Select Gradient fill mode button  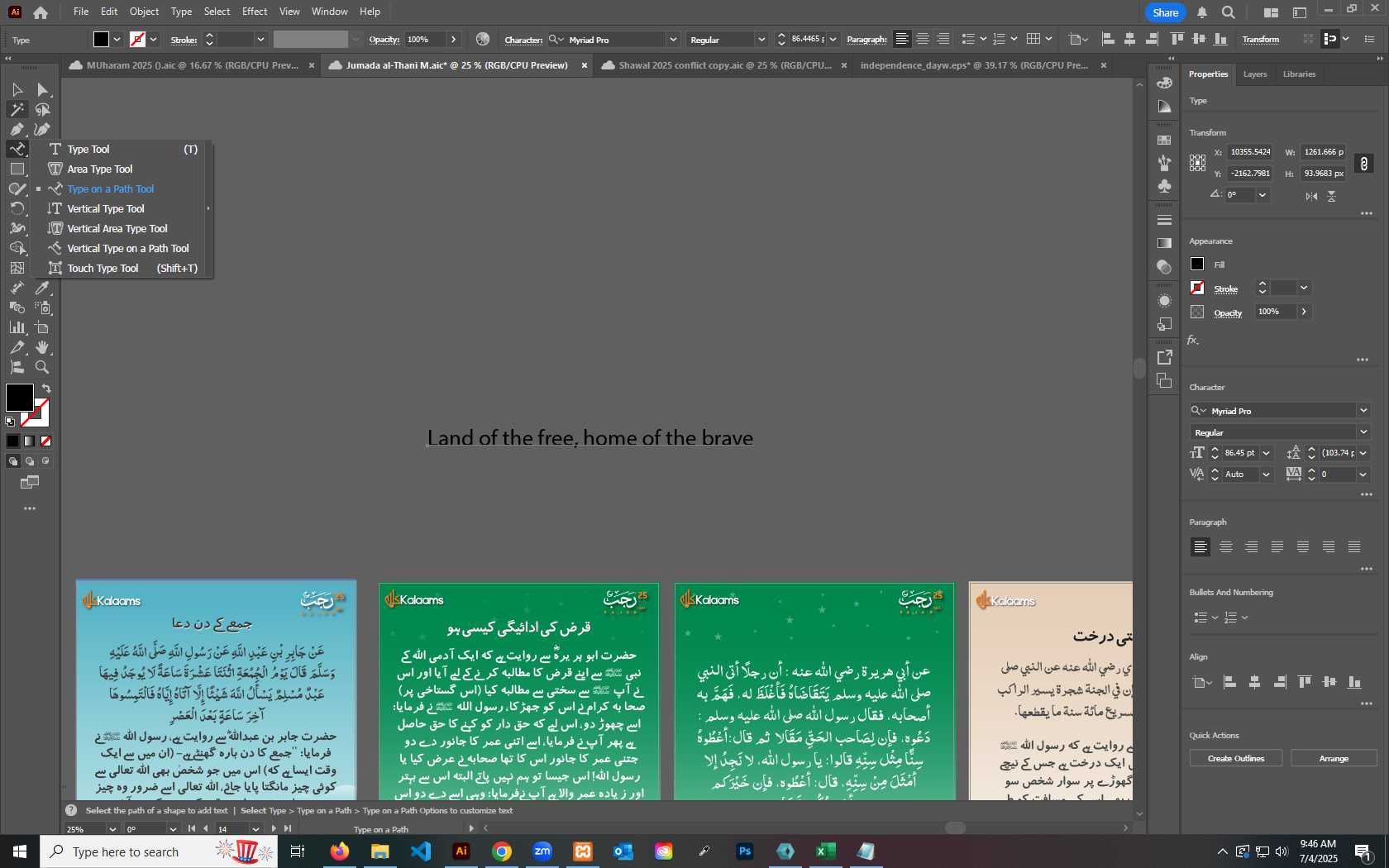[x=30, y=441]
